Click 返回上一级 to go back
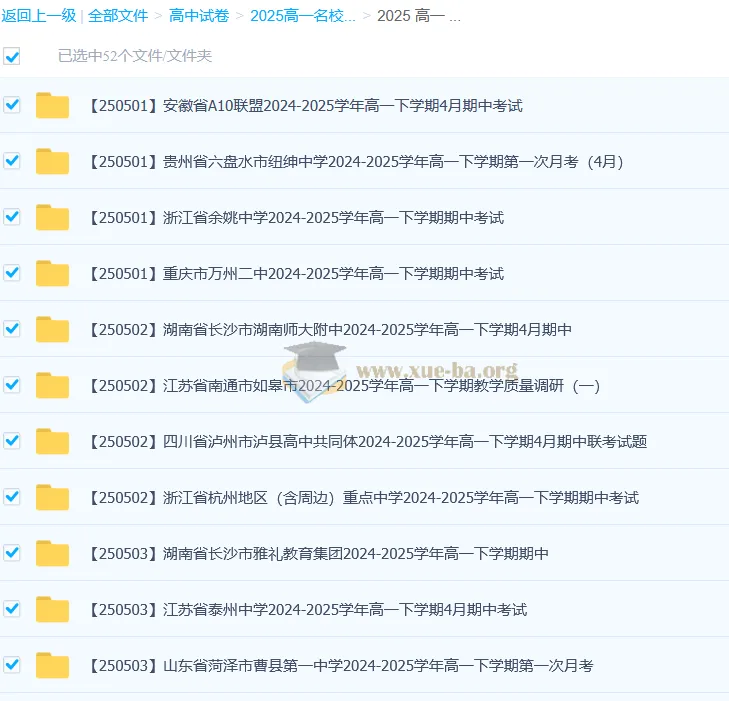The image size is (729, 701). (x=37, y=16)
